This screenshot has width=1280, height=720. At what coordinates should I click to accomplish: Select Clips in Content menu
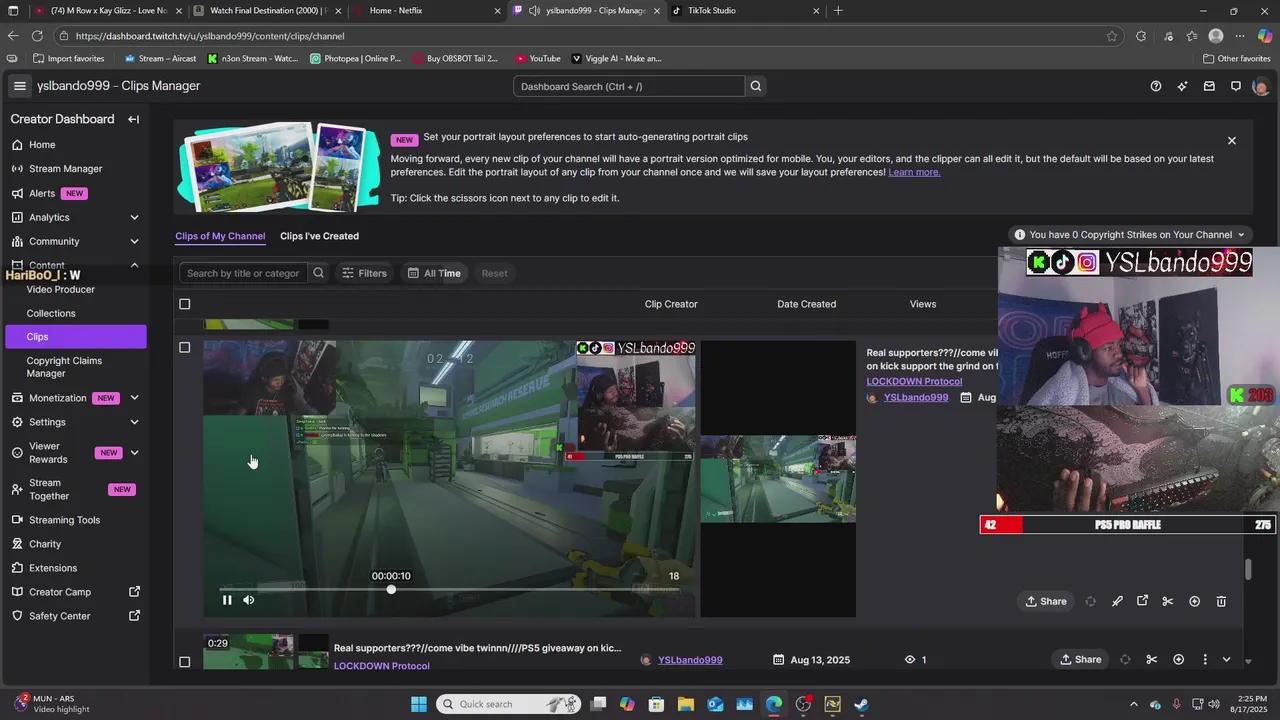coord(75,337)
